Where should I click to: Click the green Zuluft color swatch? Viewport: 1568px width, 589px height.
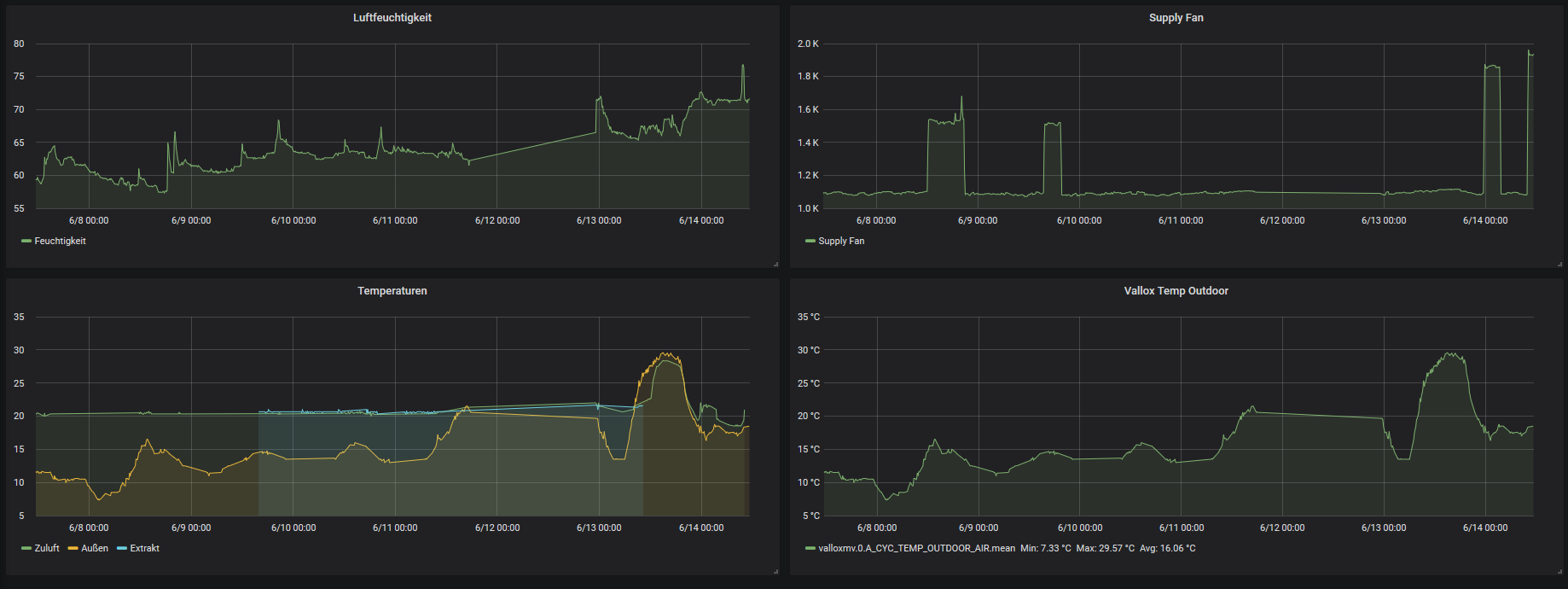coord(26,548)
